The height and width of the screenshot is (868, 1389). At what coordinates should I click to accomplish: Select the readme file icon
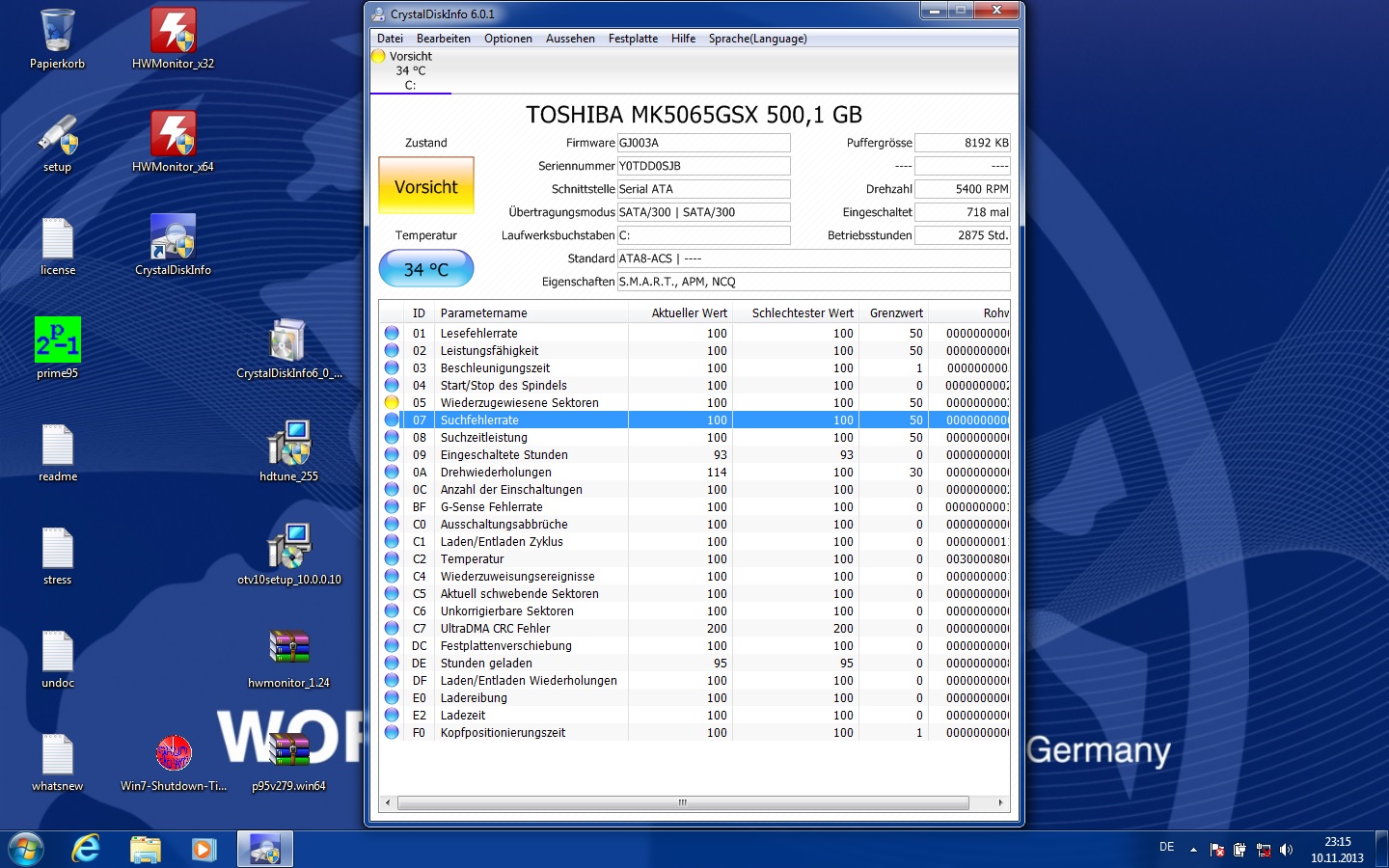click(x=57, y=451)
